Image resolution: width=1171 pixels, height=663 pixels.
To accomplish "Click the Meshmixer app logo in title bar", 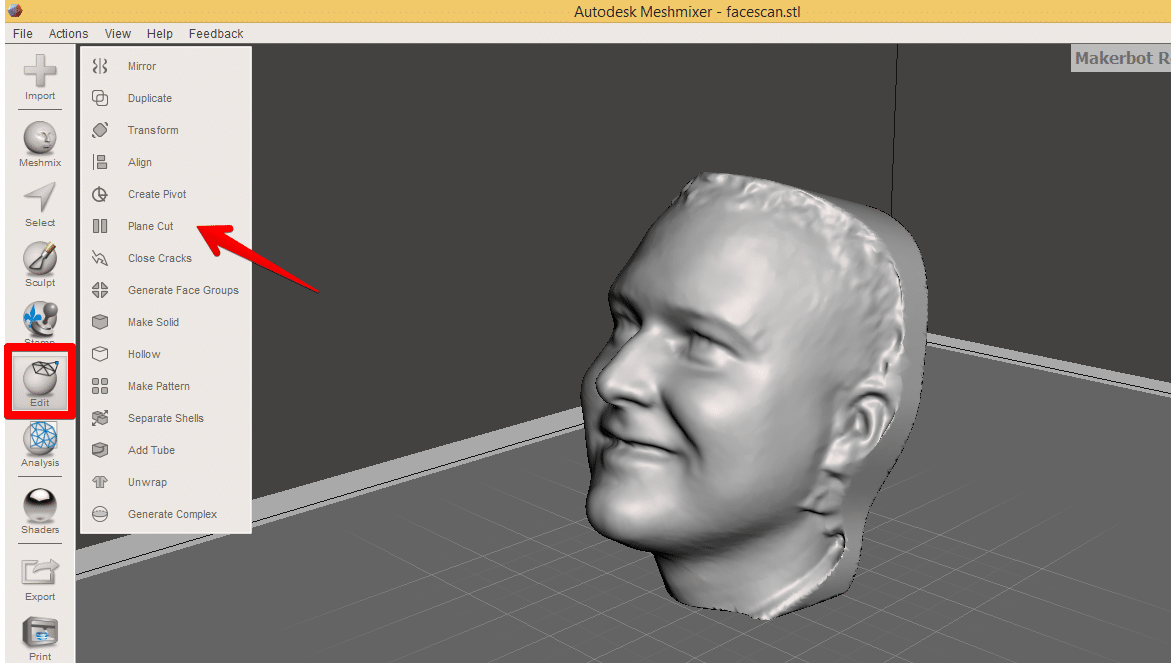I will [15, 10].
